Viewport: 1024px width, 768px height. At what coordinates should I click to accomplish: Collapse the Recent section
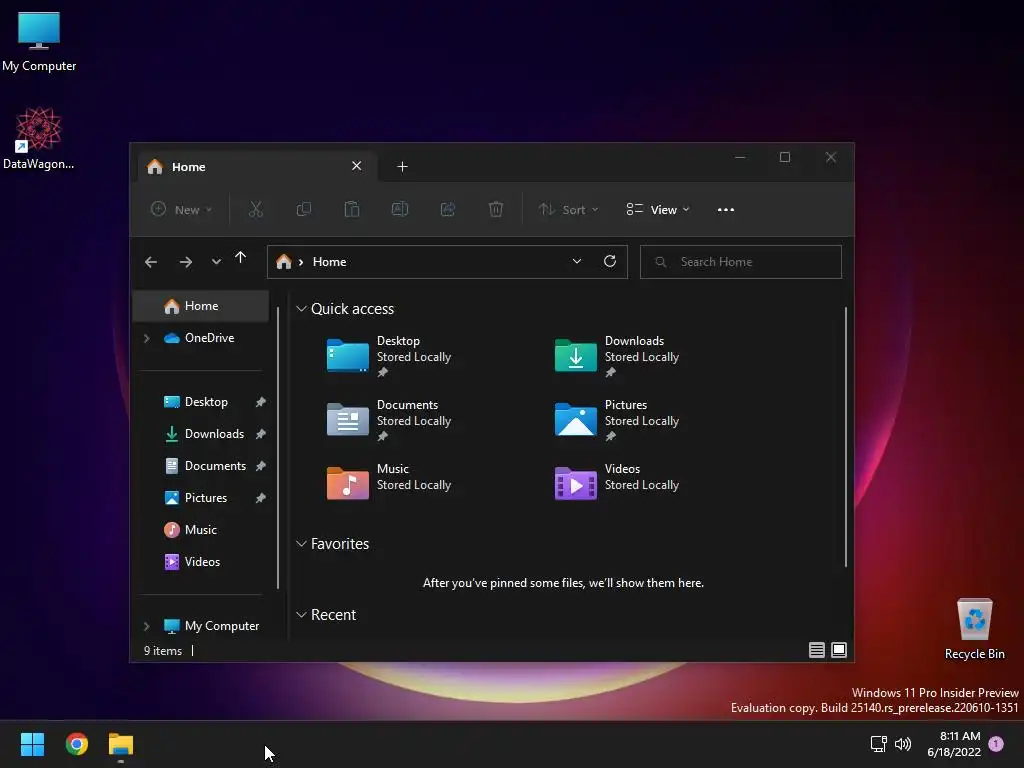coord(301,615)
